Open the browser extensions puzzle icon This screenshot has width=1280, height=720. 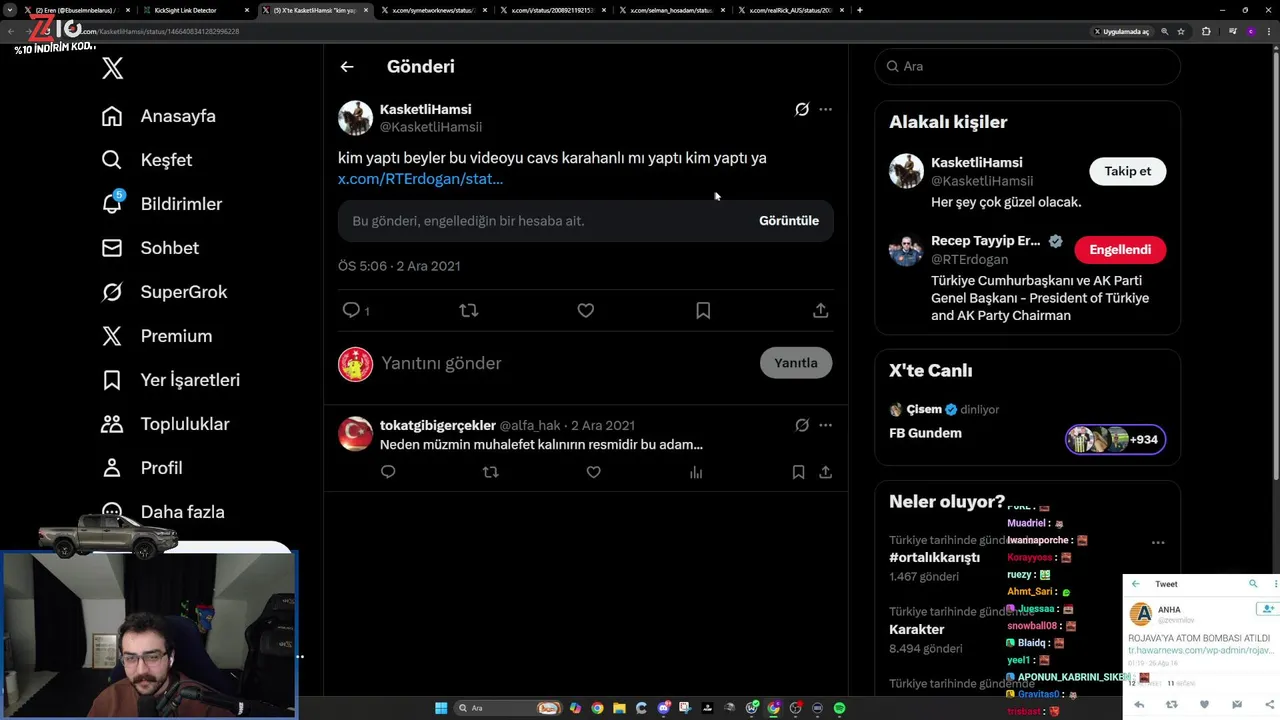(x=1206, y=31)
